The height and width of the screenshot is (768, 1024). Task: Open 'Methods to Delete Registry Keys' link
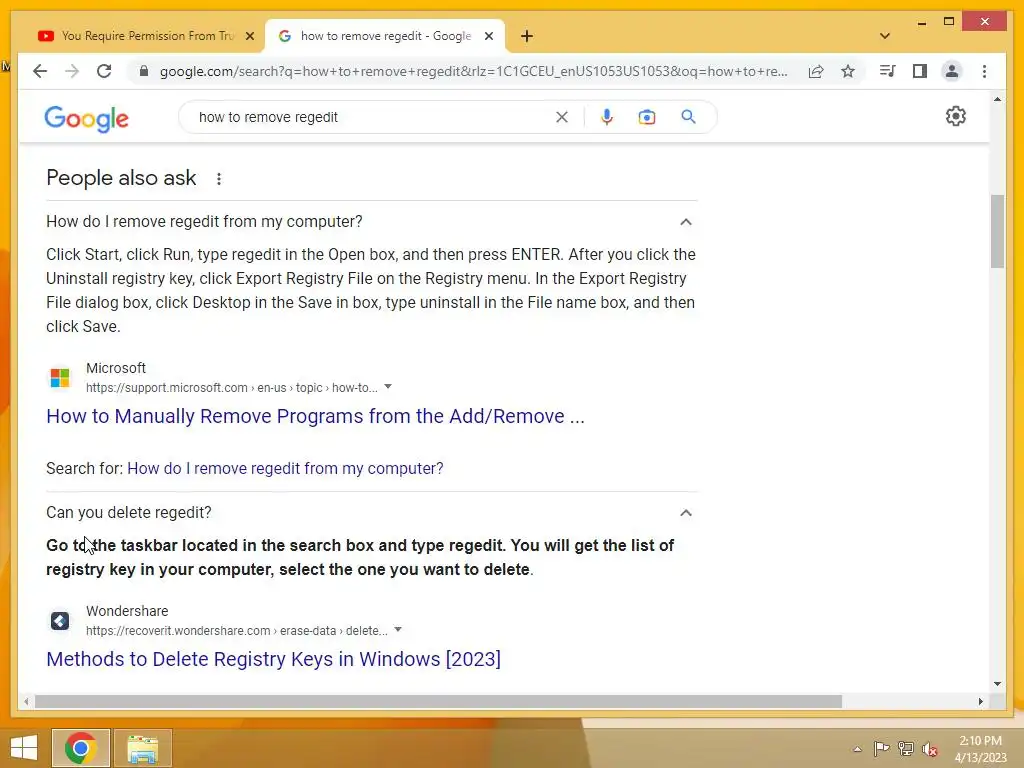pyautogui.click(x=274, y=659)
